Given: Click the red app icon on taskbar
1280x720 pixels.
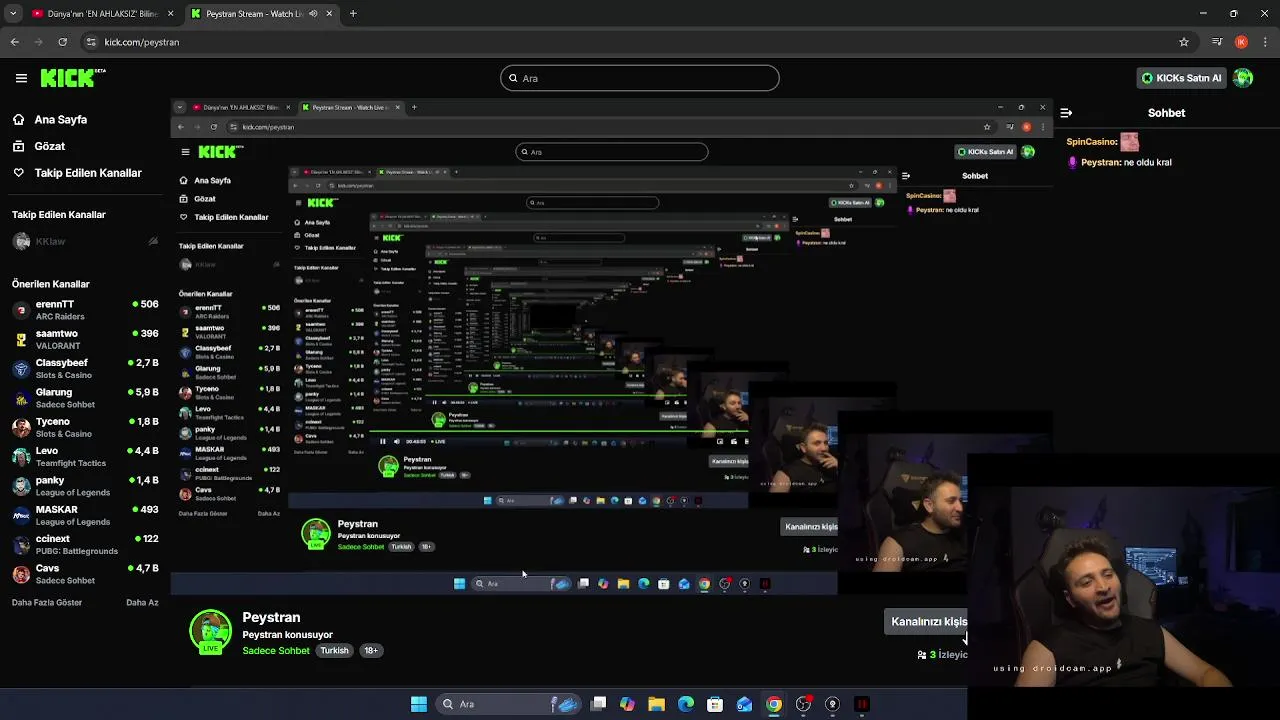Looking at the screenshot, I should [861, 704].
